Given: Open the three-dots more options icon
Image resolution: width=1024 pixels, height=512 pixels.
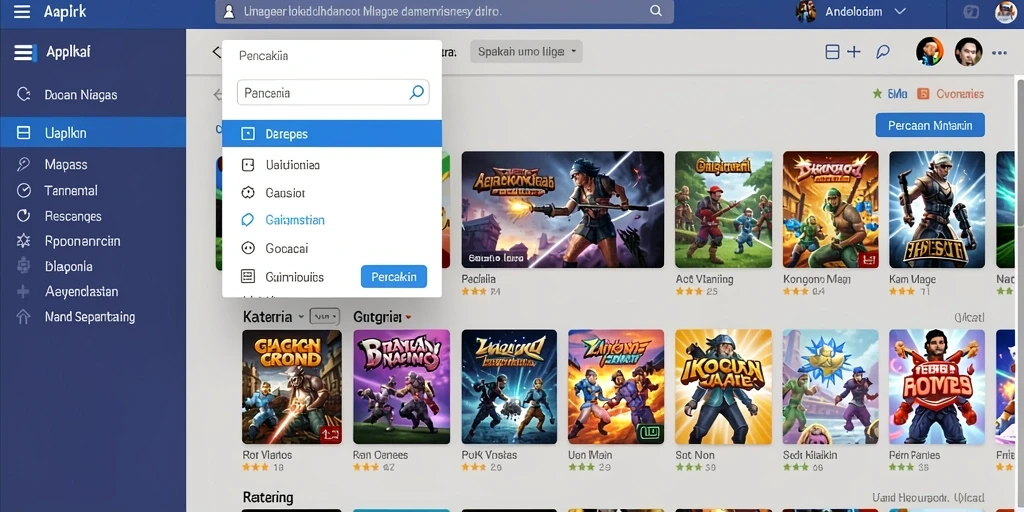Looking at the screenshot, I should [x=999, y=53].
